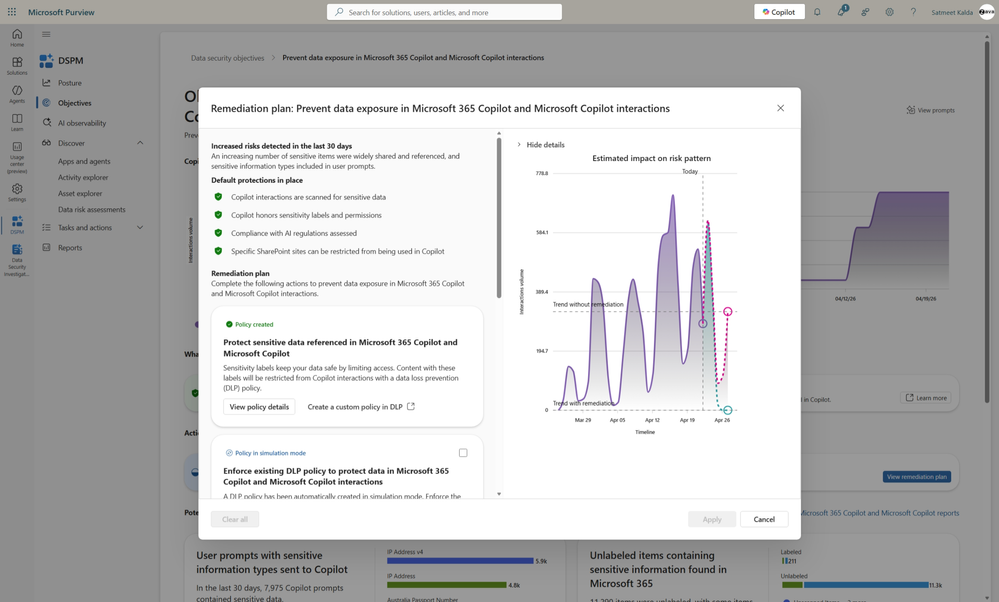Open Activity explorer
999x602 pixels.
pyautogui.click(x=83, y=178)
